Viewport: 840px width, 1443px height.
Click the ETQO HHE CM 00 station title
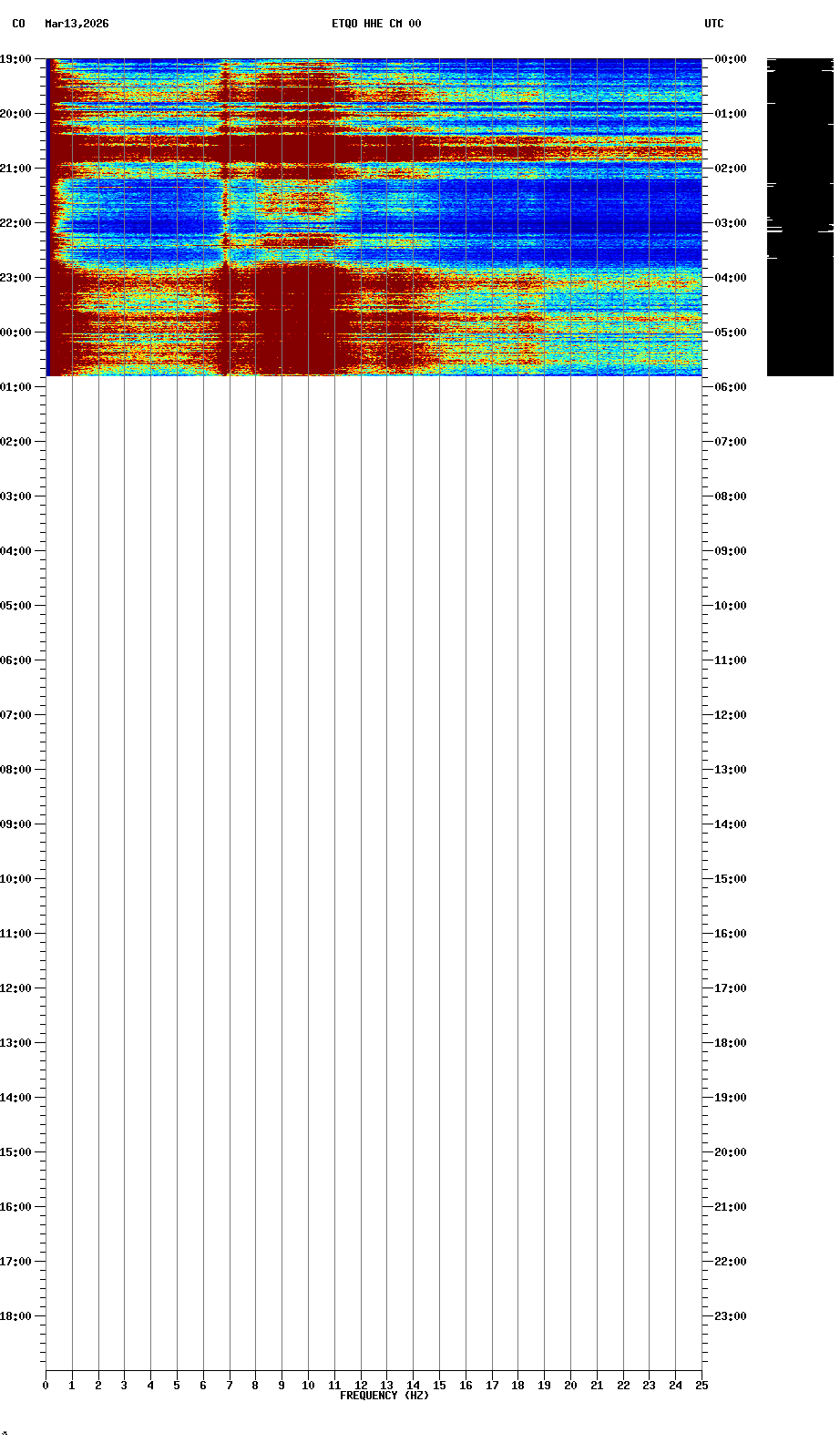pos(376,24)
